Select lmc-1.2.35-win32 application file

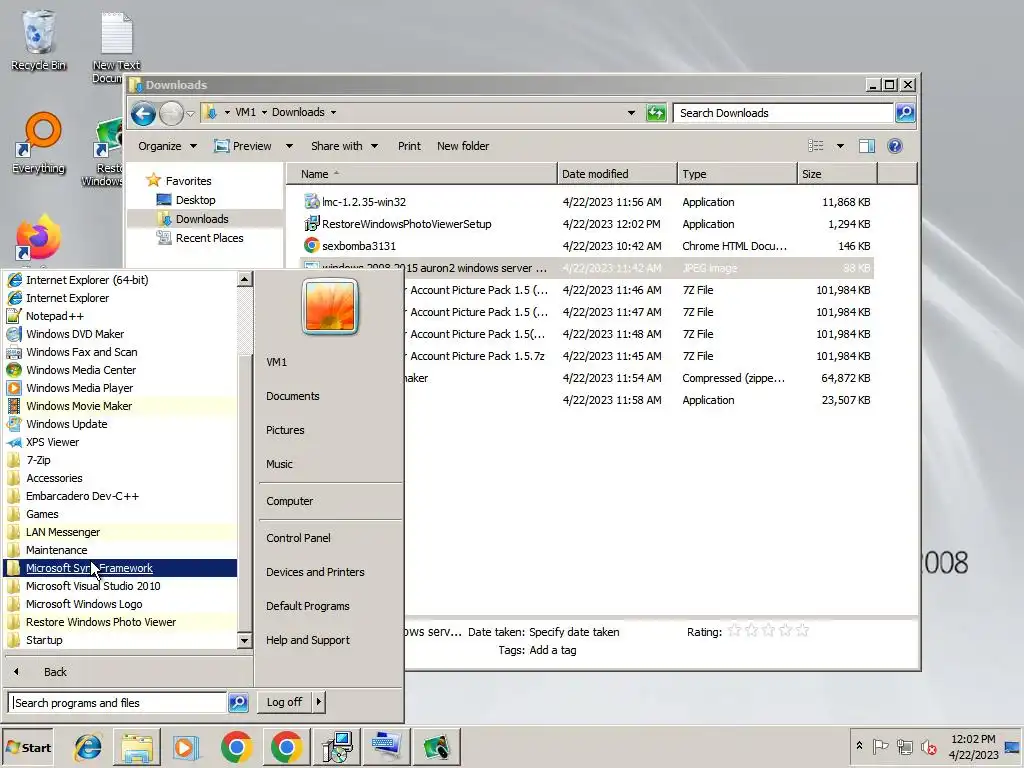(364, 202)
